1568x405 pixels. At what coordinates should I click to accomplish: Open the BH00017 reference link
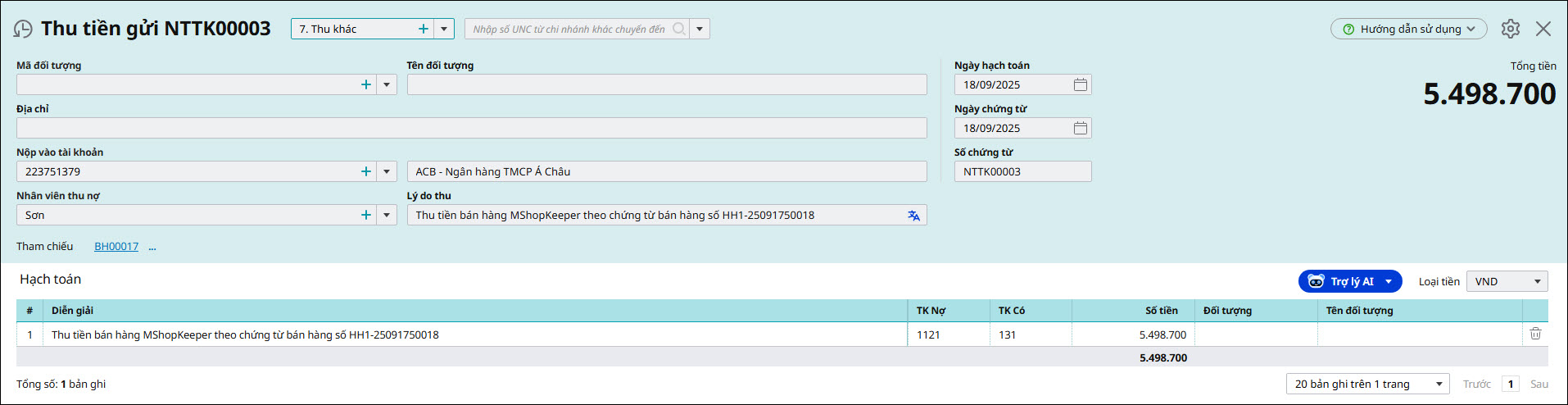pyautogui.click(x=116, y=246)
